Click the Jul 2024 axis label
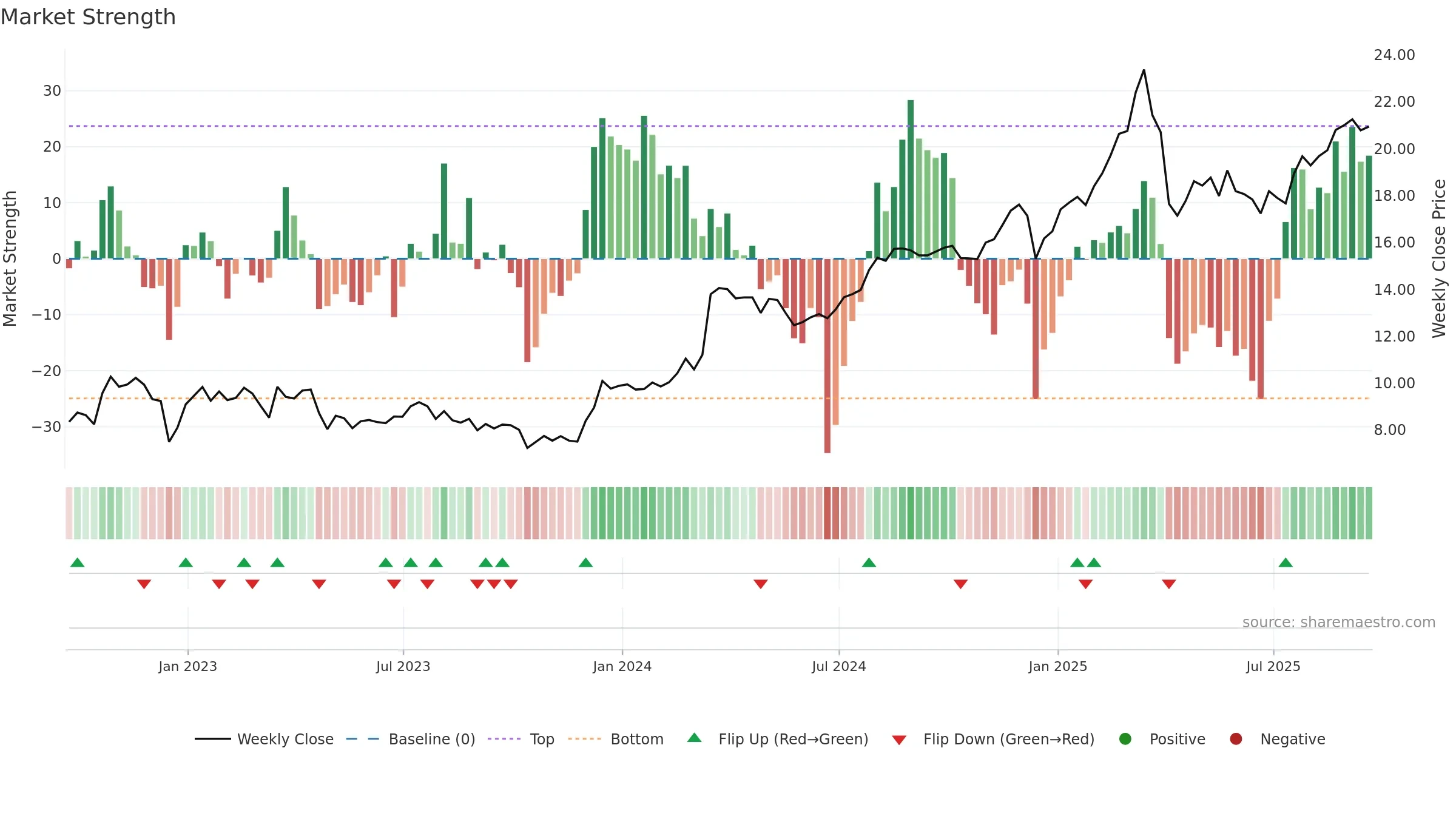This screenshot has width=1456, height=819. pos(839,666)
